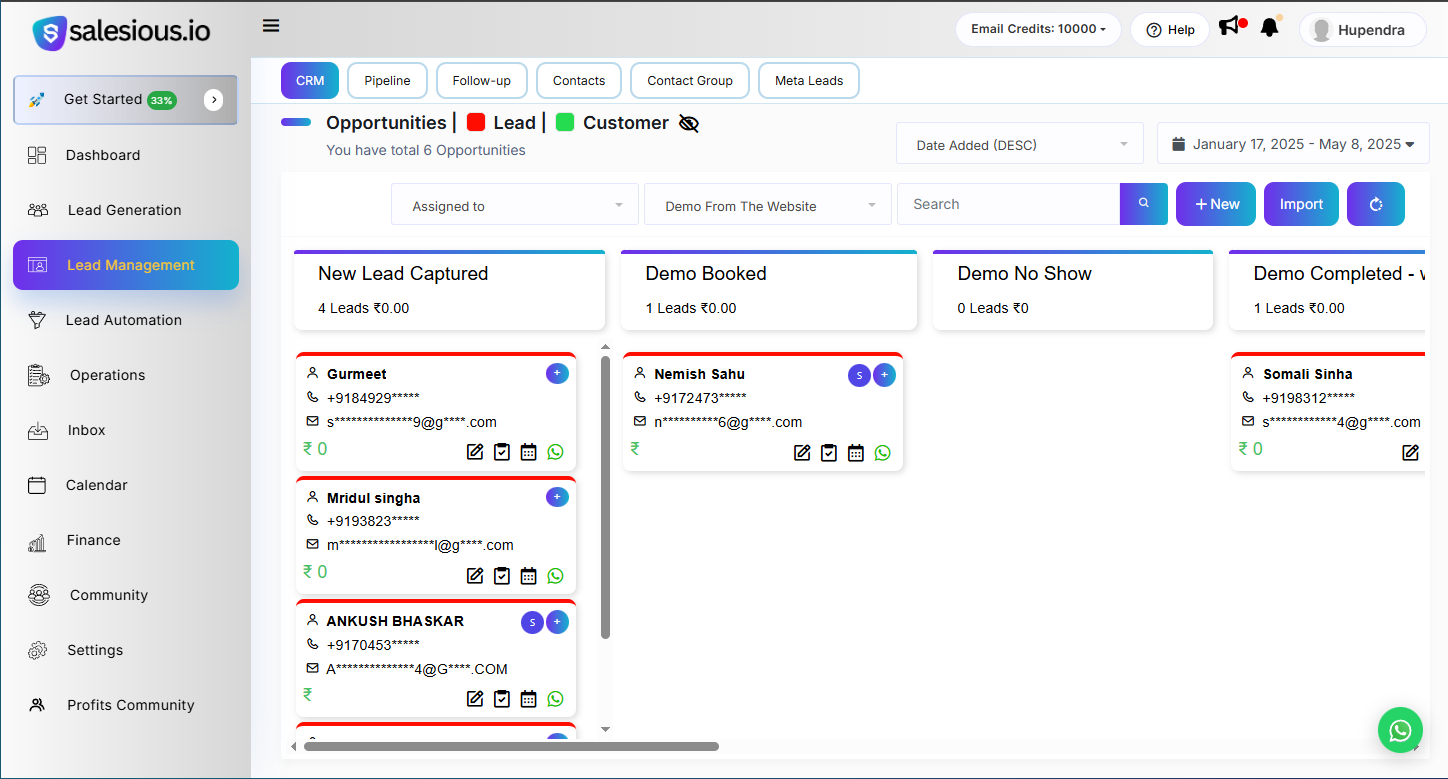Click the green Customer legend square
The image size is (1448, 779).
(x=565, y=123)
